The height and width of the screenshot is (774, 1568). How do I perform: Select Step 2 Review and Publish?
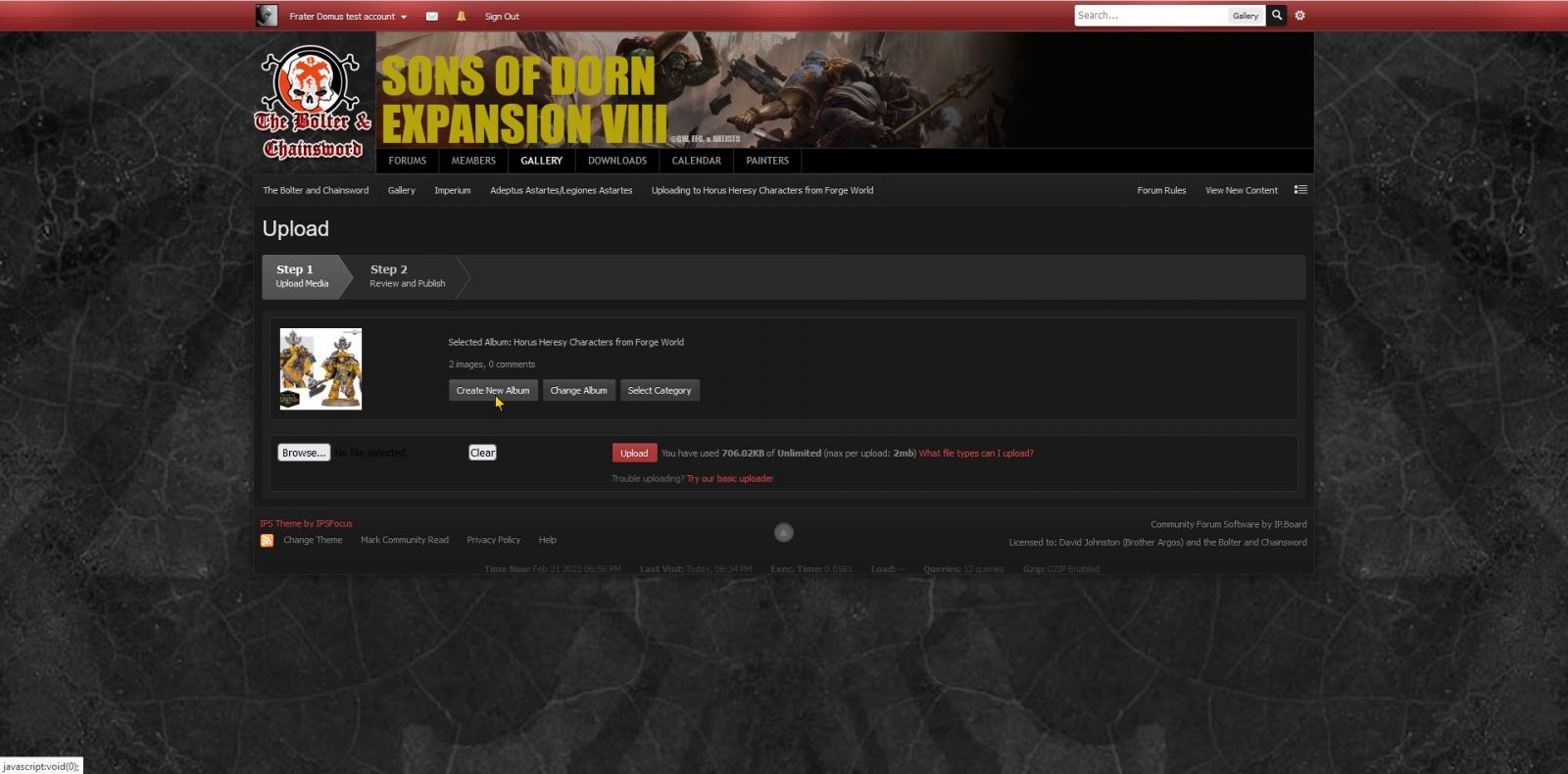(x=407, y=276)
